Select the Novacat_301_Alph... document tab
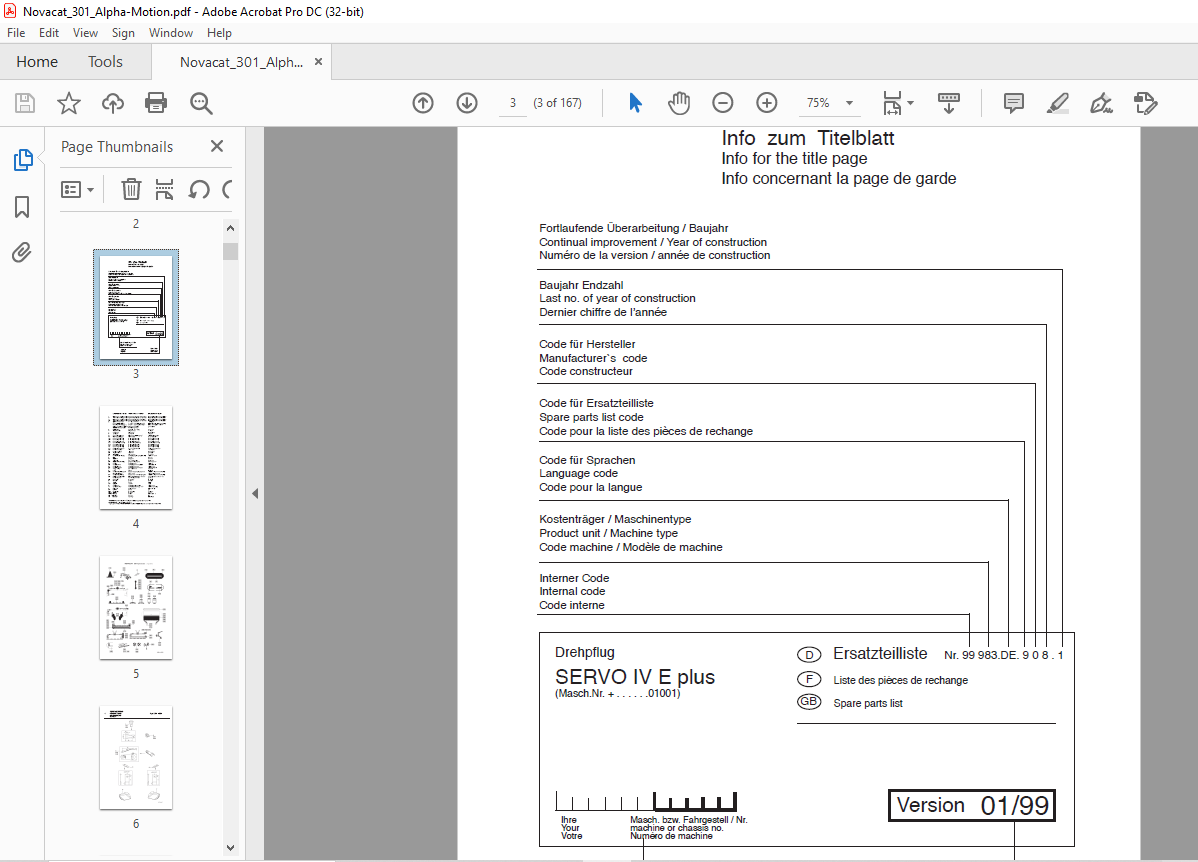This screenshot has width=1198, height=862. click(241, 62)
